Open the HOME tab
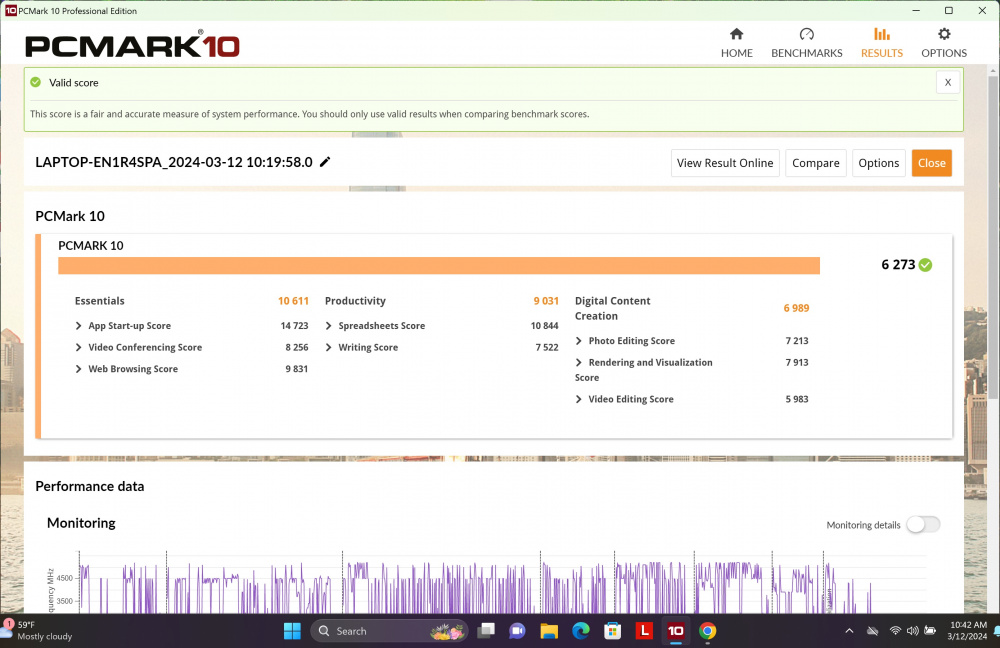 coord(737,43)
